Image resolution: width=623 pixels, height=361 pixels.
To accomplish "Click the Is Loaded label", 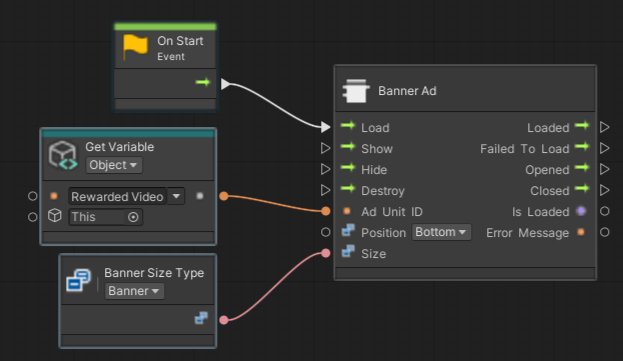I will 541,212.
